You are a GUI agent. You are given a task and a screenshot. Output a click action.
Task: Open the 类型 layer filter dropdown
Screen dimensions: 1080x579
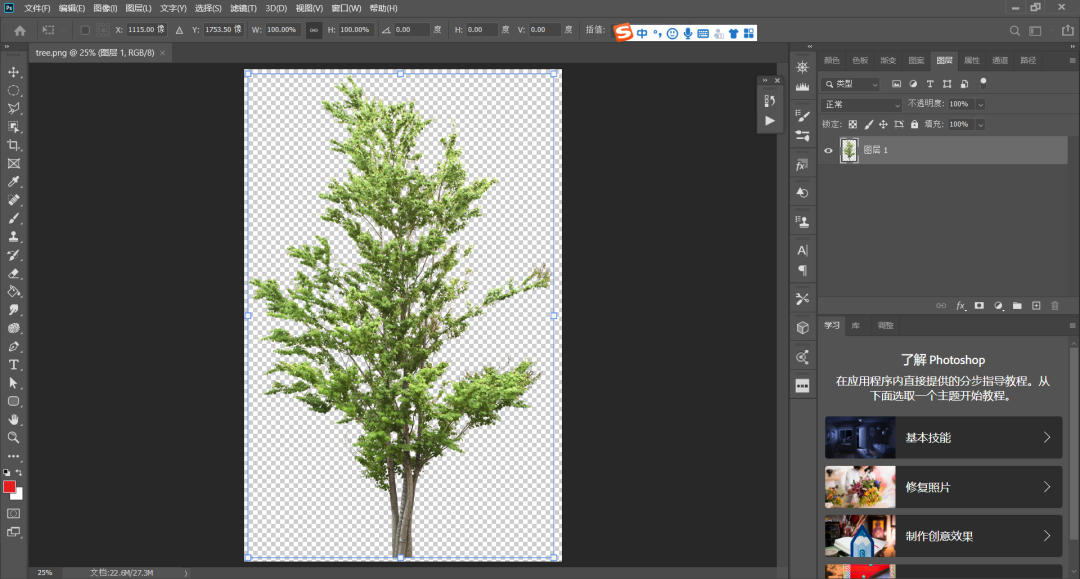[x=851, y=85]
